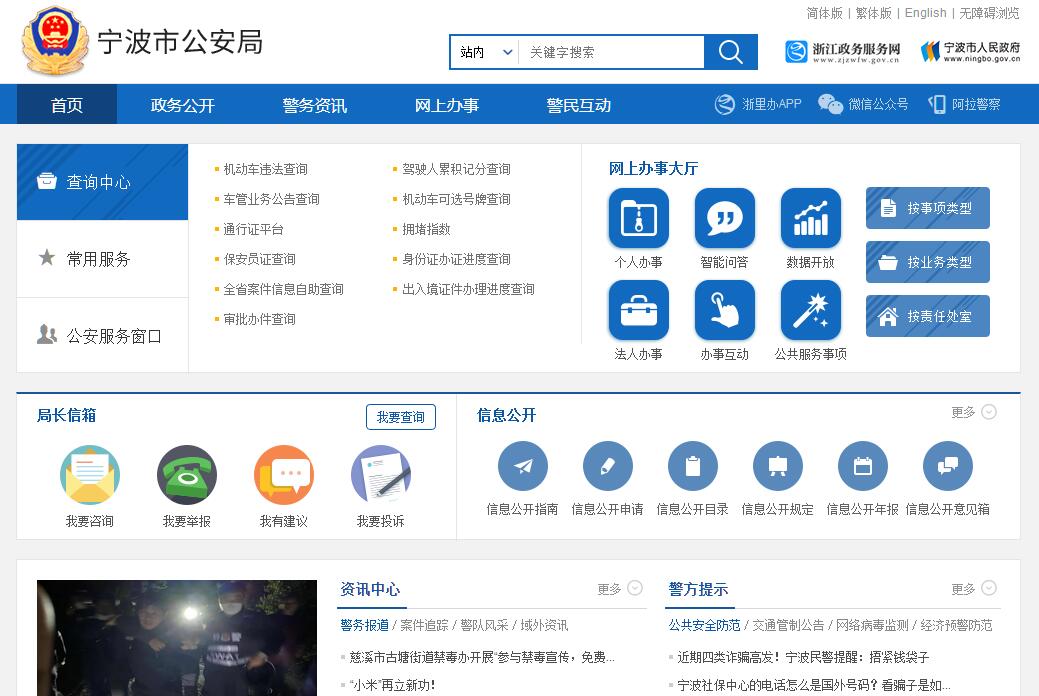Open the 我要咨询 envelope icon
This screenshot has width=1039, height=696.
(90, 475)
